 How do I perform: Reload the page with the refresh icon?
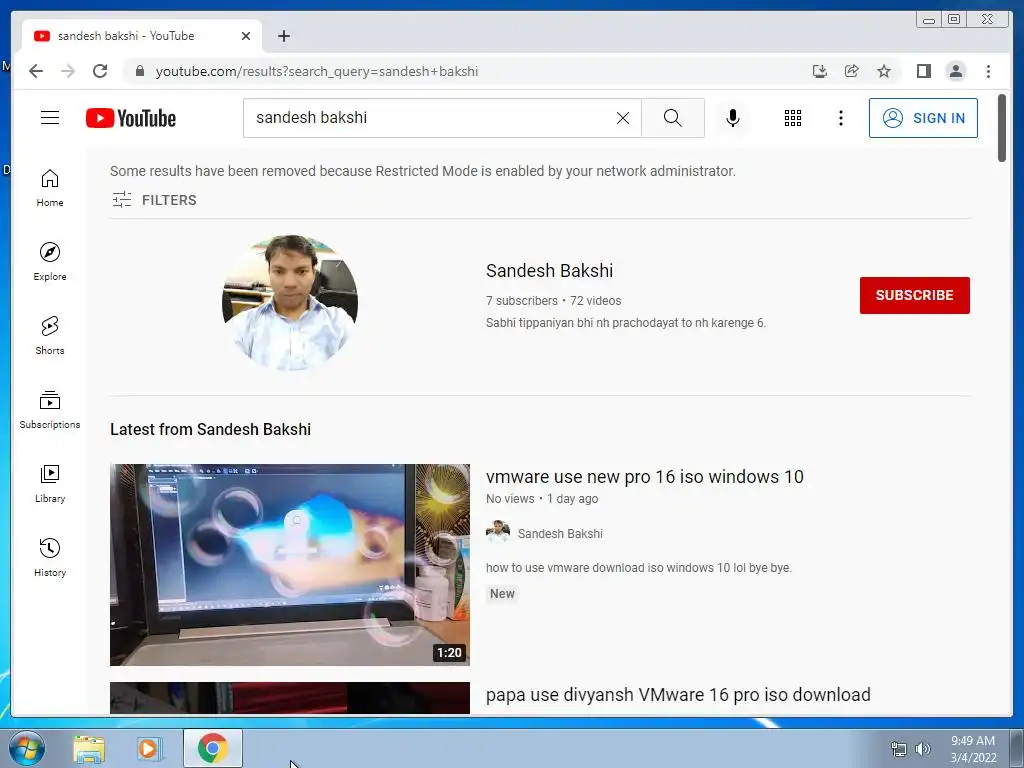[x=100, y=71]
